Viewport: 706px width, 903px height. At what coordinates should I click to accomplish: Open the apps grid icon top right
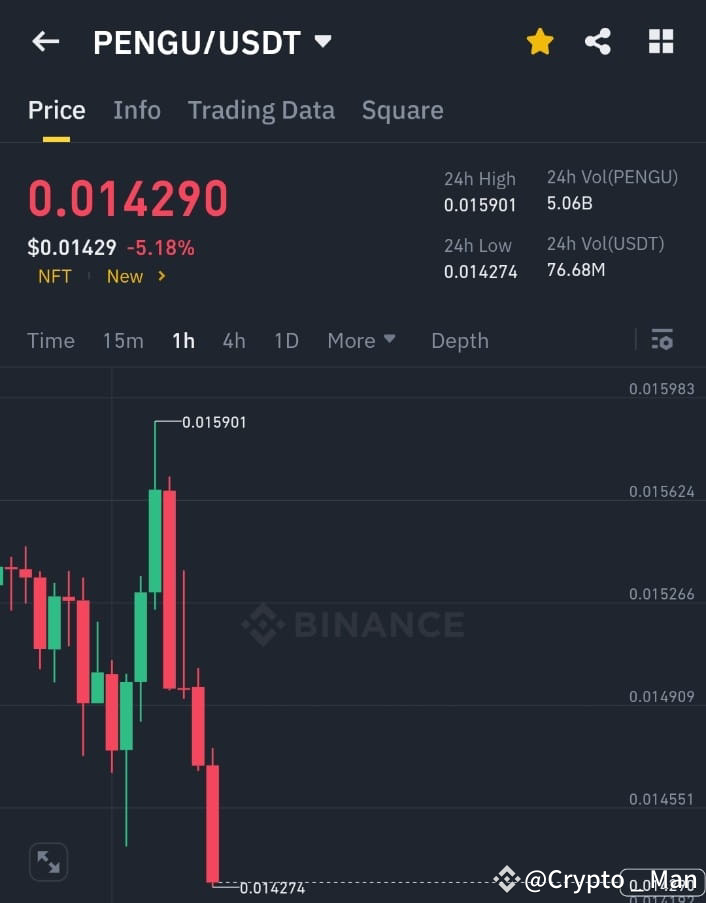coord(661,41)
